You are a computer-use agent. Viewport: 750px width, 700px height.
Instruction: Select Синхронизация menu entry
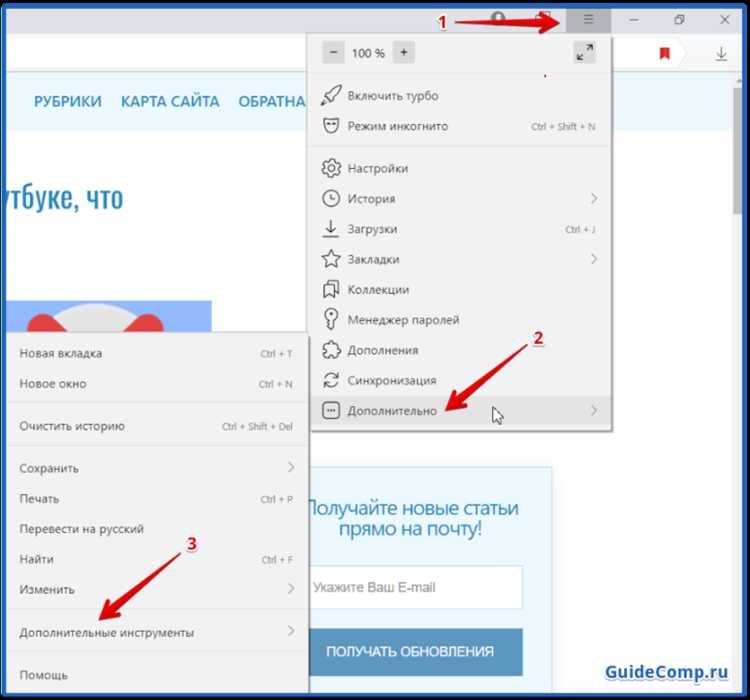(x=460, y=380)
